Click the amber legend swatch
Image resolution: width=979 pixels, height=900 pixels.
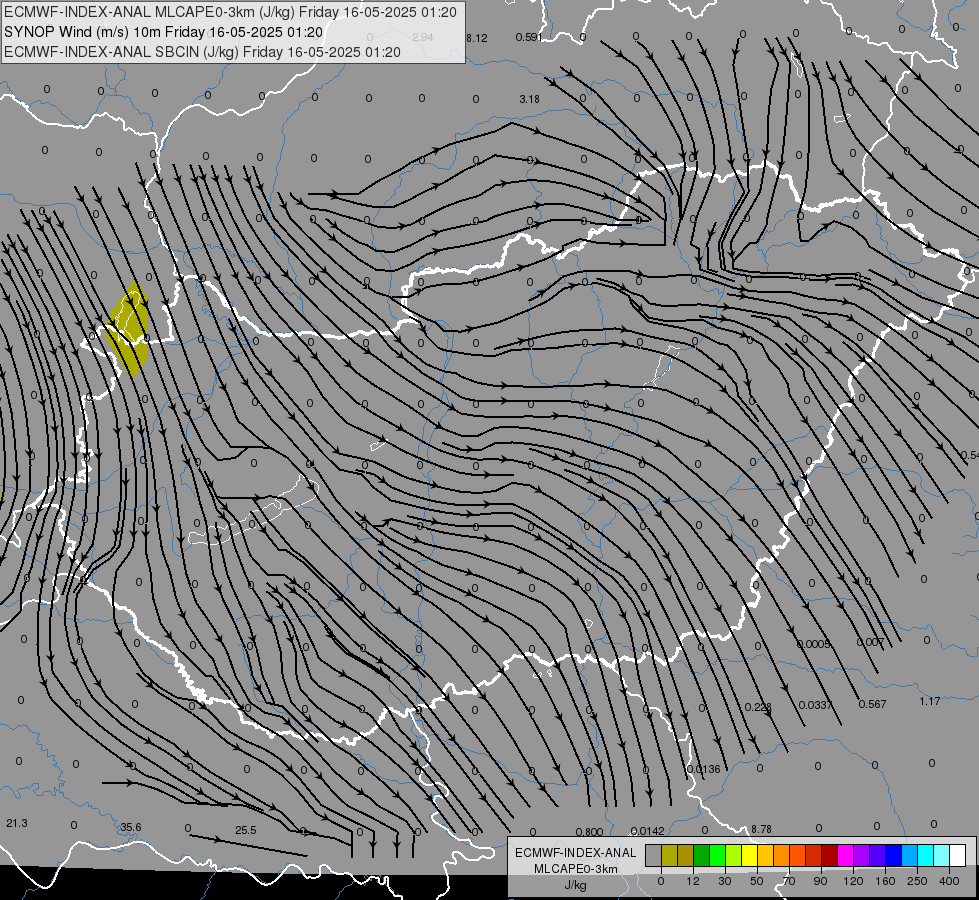tap(766, 855)
